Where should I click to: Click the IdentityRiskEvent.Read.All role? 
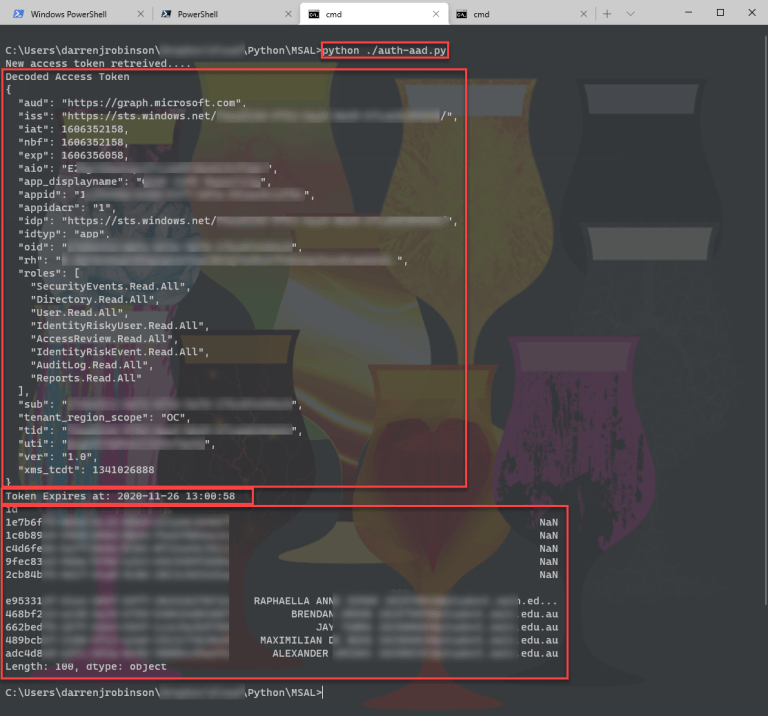click(120, 352)
